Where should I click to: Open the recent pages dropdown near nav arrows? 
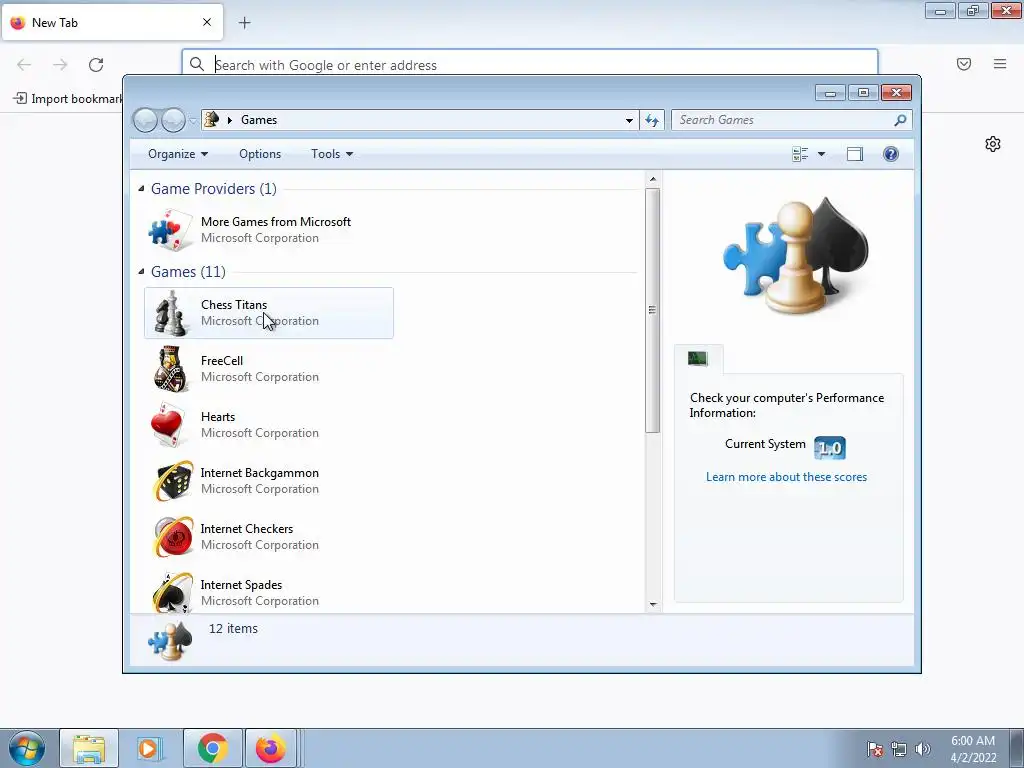click(193, 121)
